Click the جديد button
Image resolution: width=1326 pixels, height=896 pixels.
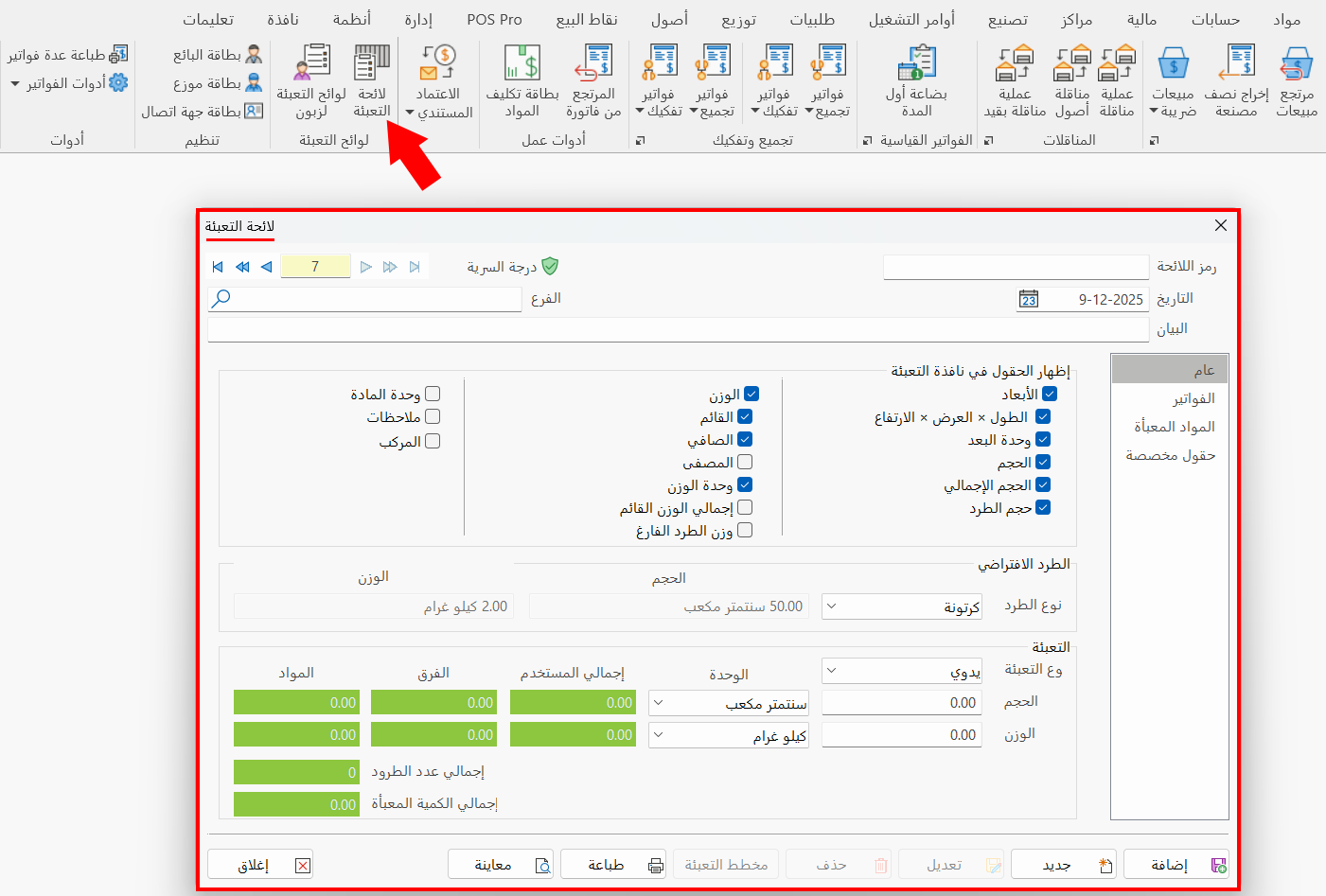(1063, 863)
